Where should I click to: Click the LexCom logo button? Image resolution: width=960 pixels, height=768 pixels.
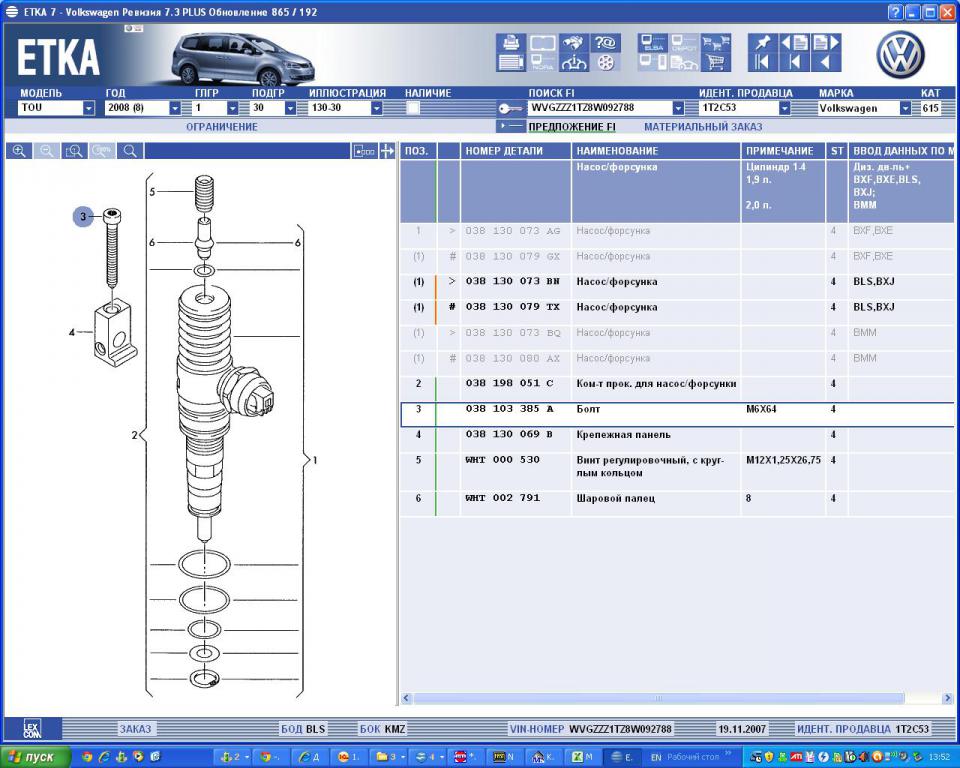(32, 729)
